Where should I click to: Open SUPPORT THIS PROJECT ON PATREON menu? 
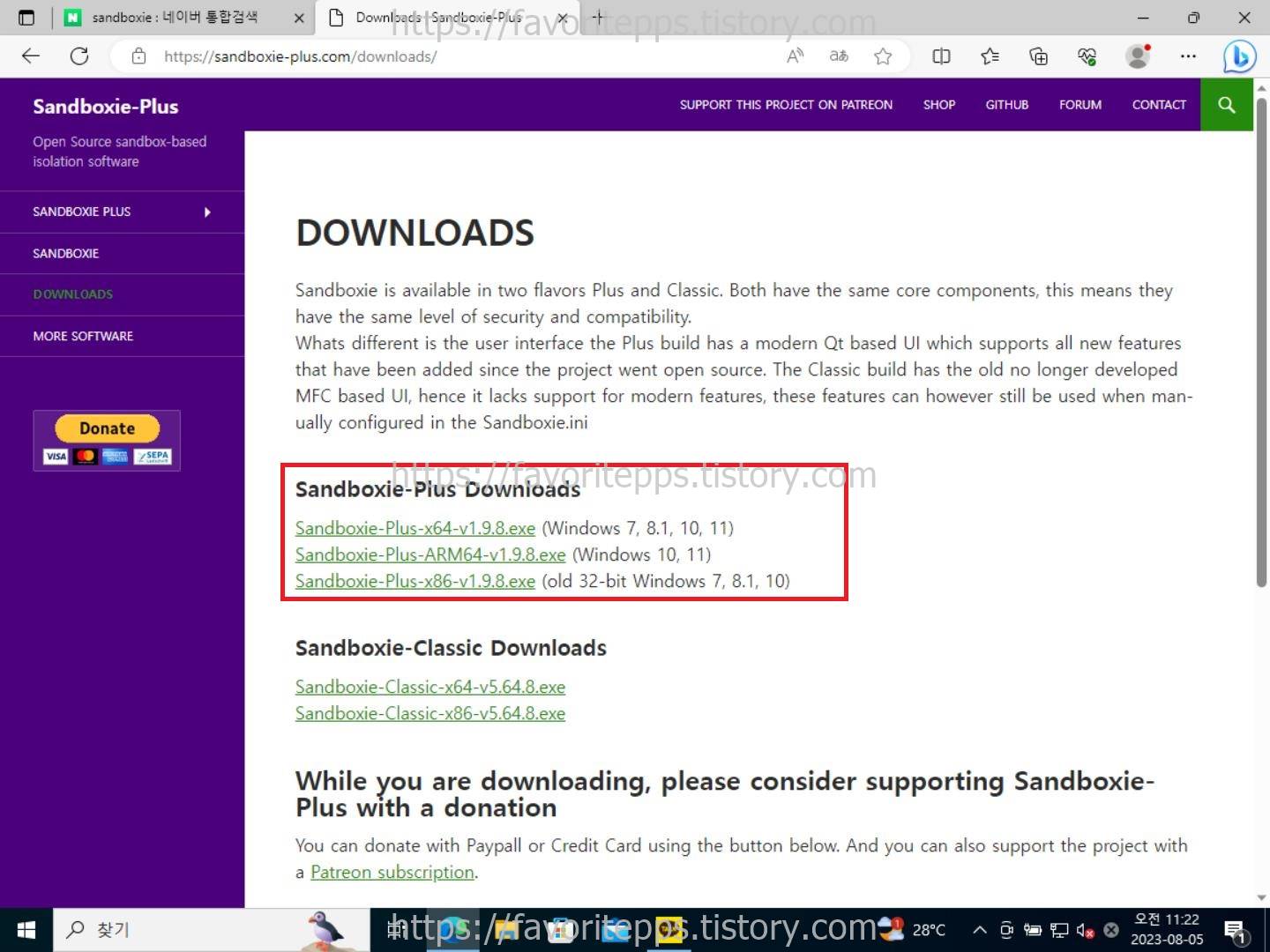coord(786,105)
